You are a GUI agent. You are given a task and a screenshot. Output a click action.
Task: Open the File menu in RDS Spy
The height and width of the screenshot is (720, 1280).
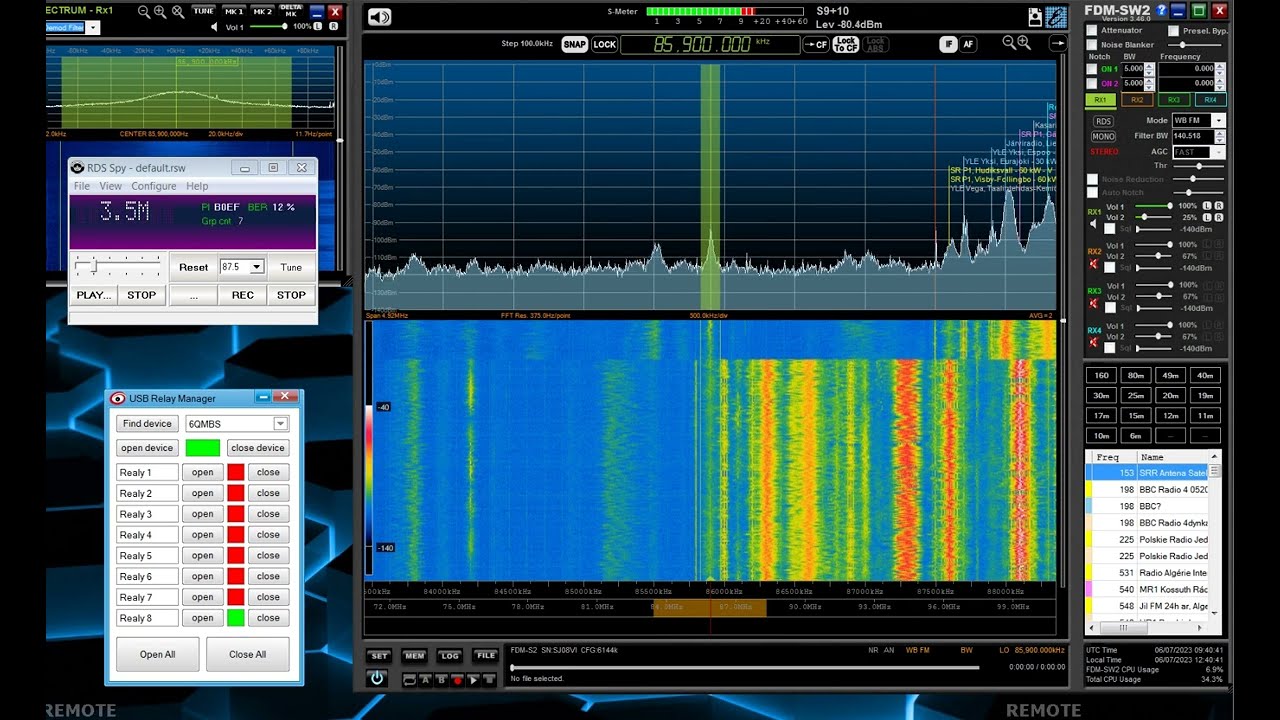tap(82, 186)
